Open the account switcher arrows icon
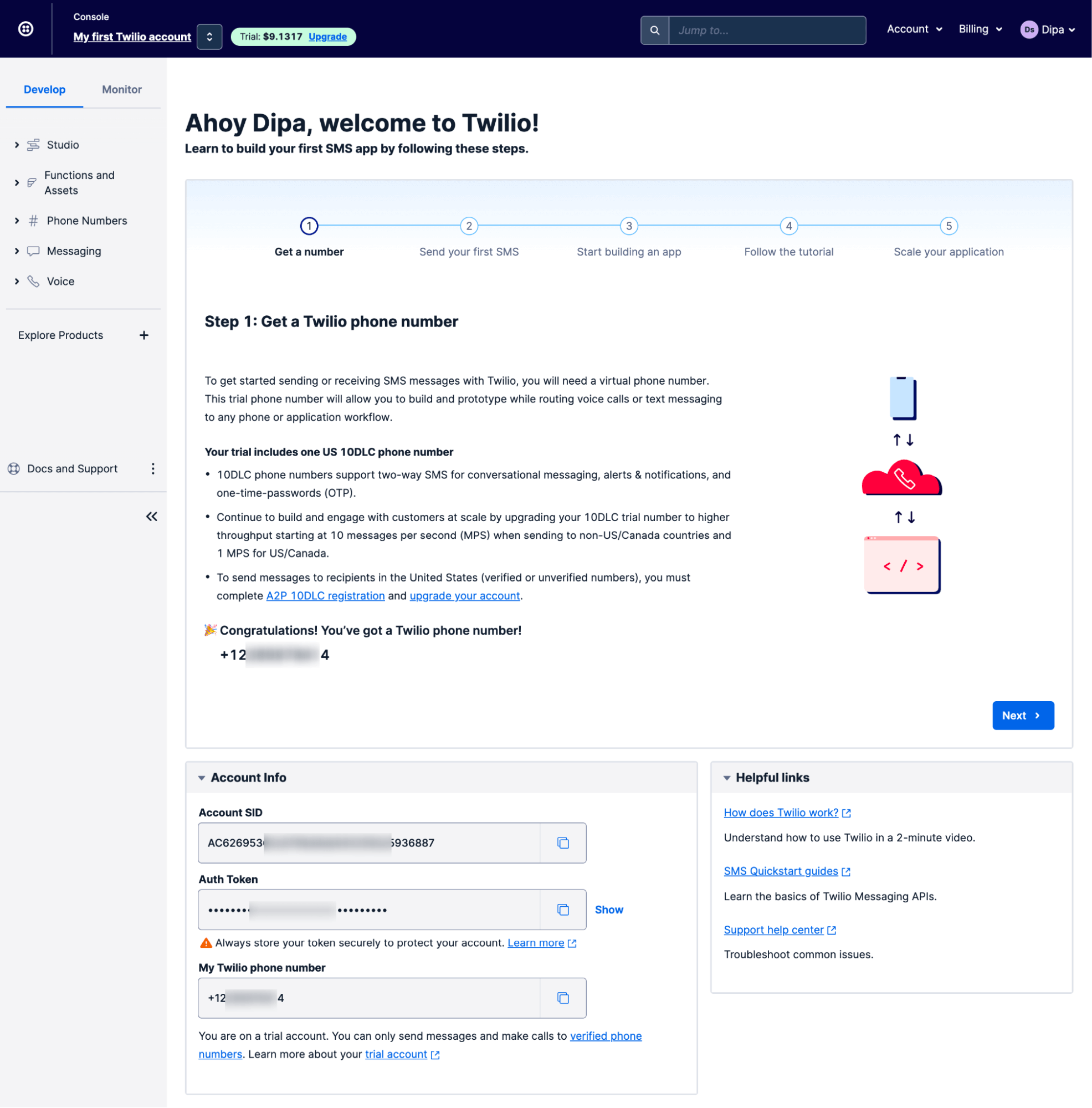Image resolution: width=1092 pixels, height=1108 pixels. [x=209, y=36]
